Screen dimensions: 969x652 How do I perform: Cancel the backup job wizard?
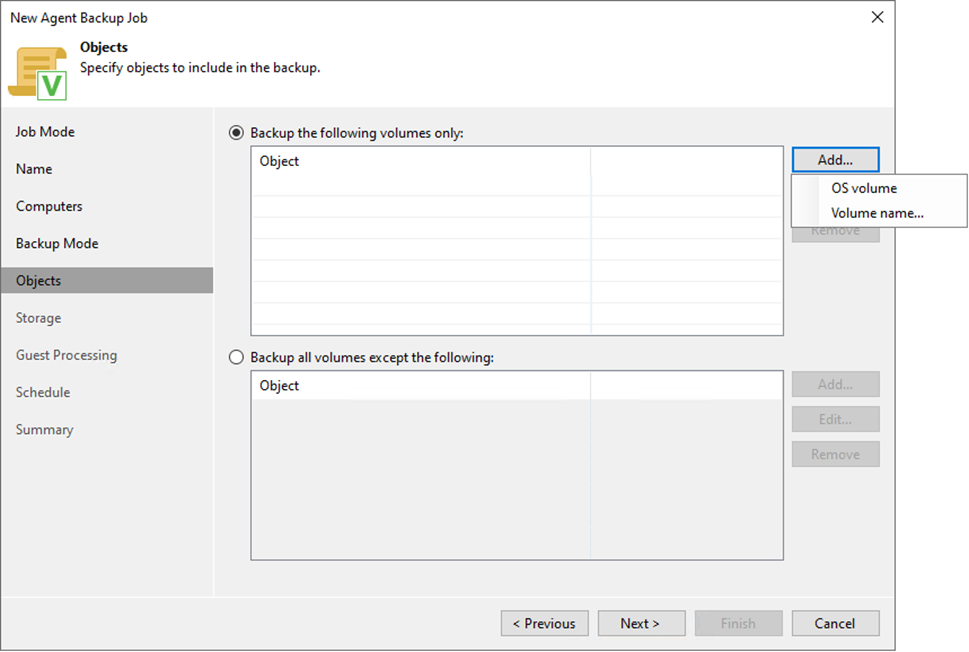pyautogui.click(x=835, y=623)
